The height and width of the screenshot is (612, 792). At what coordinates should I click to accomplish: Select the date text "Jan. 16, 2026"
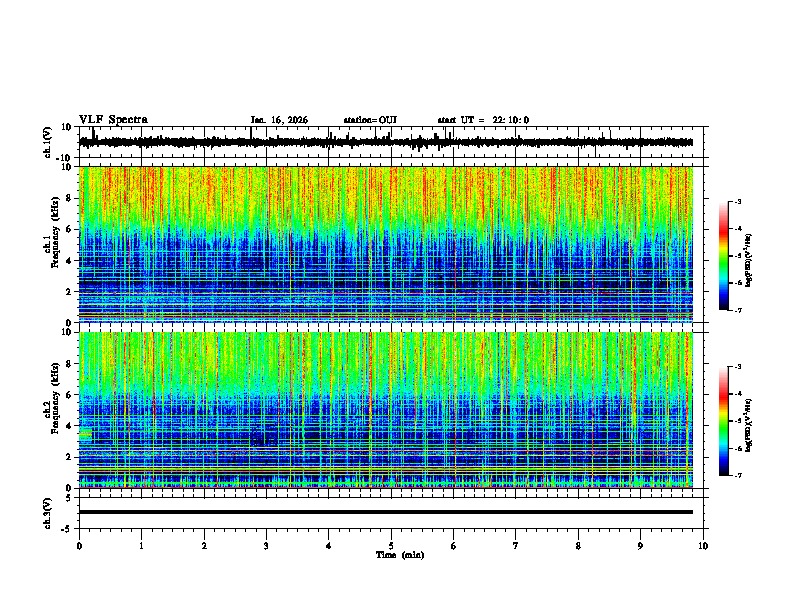[279, 120]
